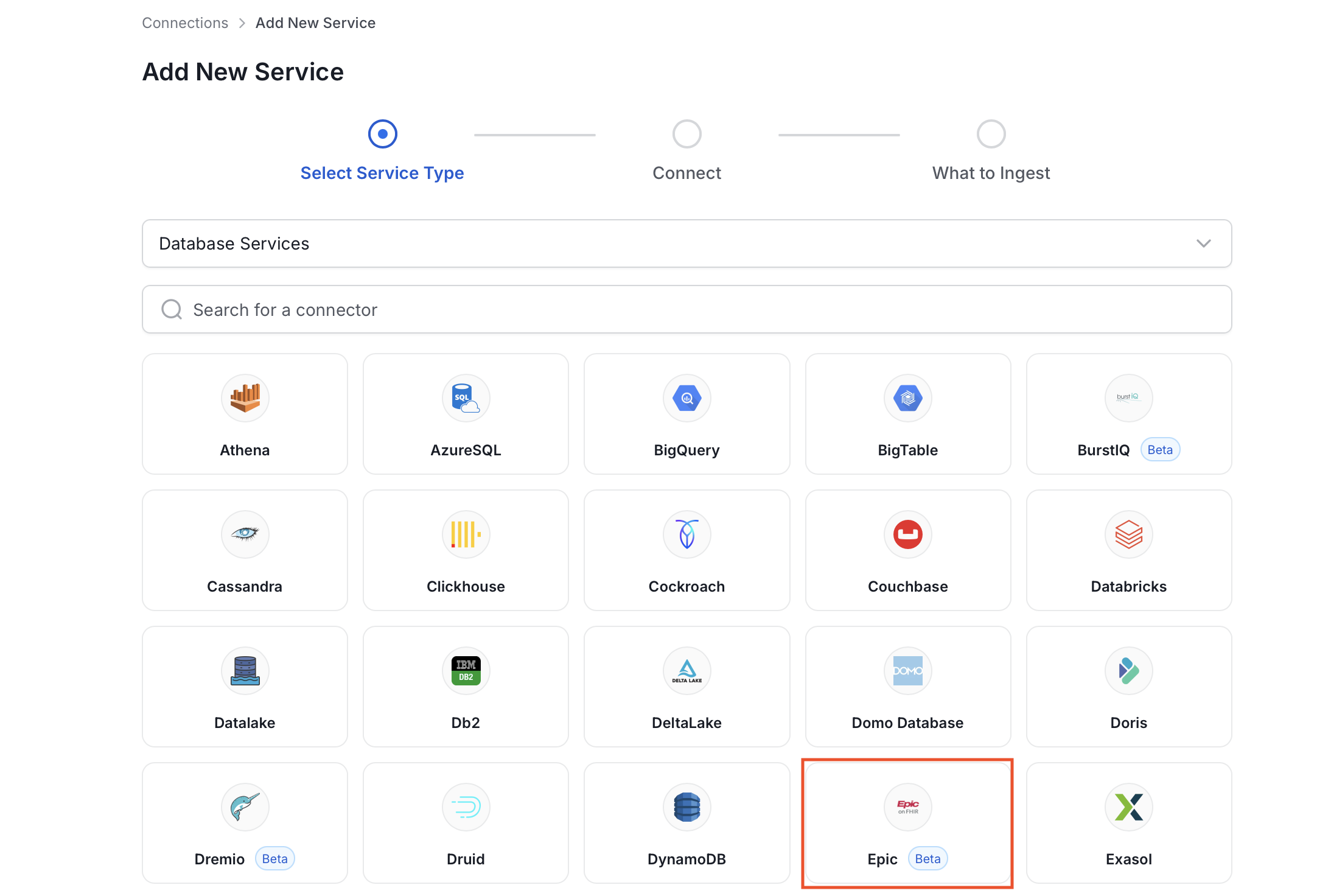Expand the service category chevron arrow
Image resolution: width=1317 pixels, height=896 pixels.
1203,243
